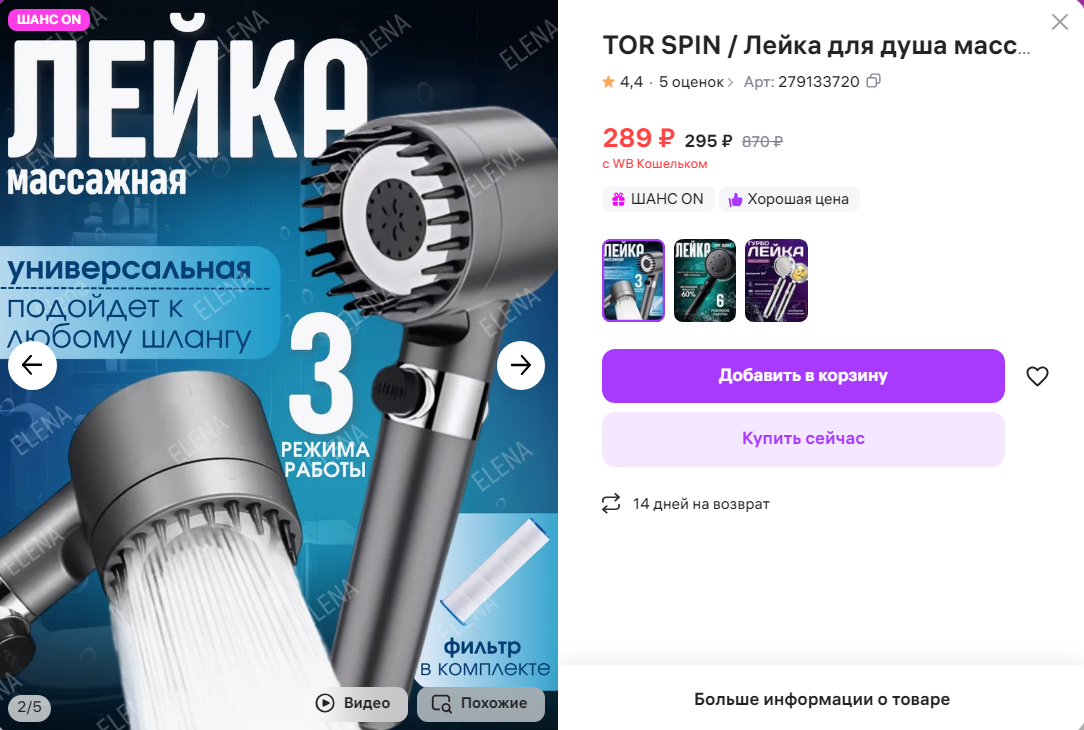The height and width of the screenshot is (730, 1084).
Task: Click Добавить в корзину button
Action: [x=803, y=375]
